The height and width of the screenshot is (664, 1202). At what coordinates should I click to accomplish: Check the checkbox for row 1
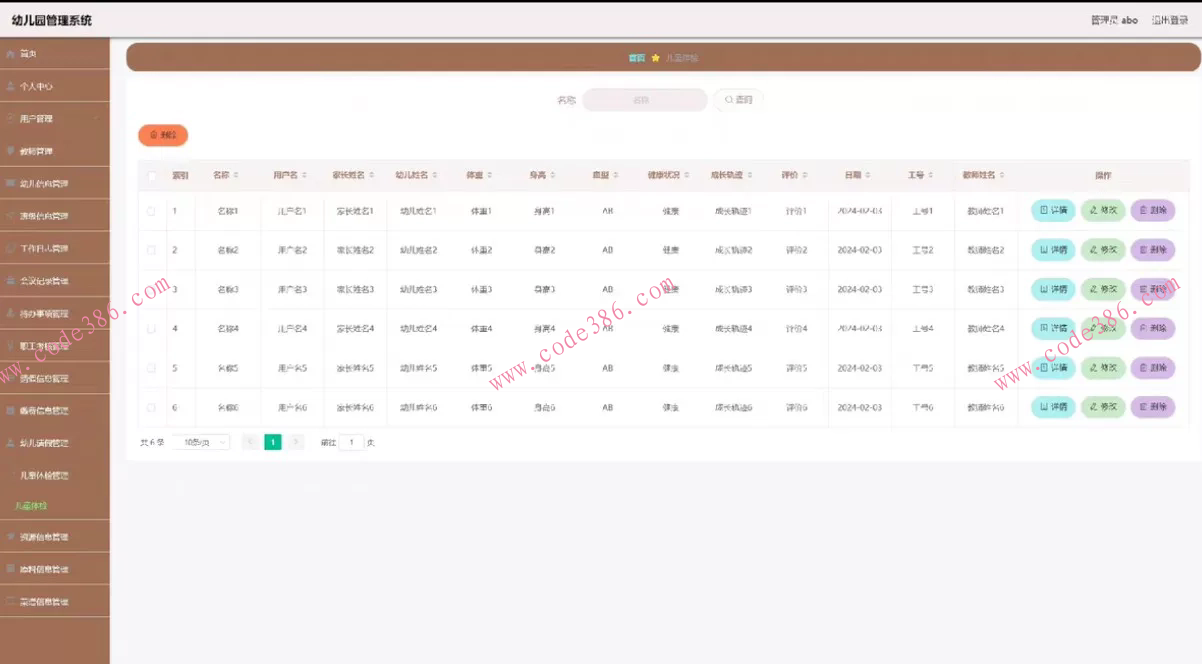(x=152, y=211)
